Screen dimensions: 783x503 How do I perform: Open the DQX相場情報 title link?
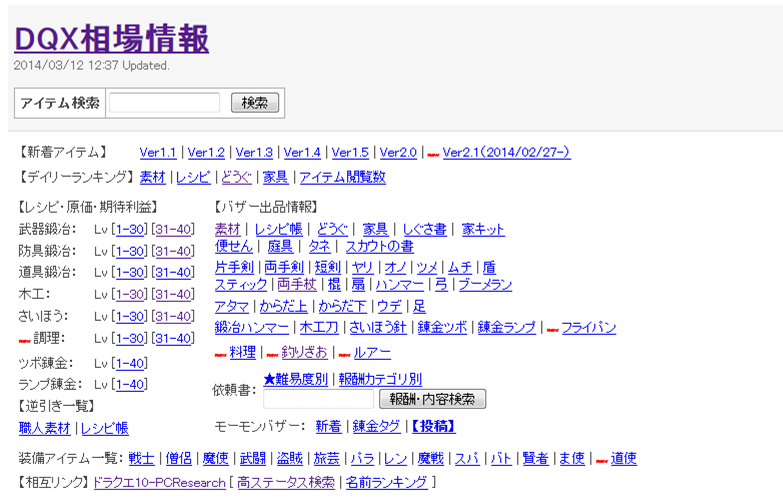coord(111,39)
